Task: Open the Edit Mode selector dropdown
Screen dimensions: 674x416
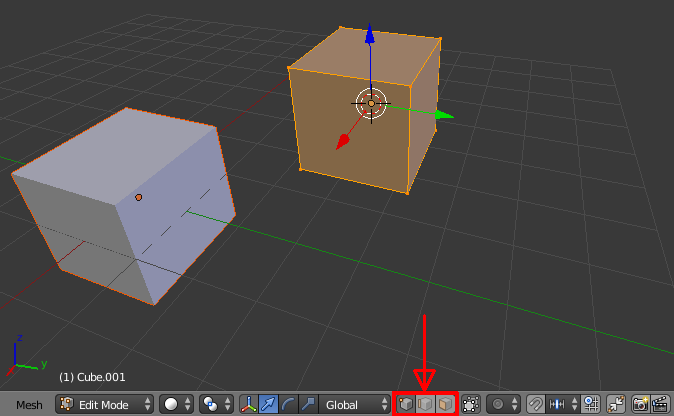Action: point(104,404)
